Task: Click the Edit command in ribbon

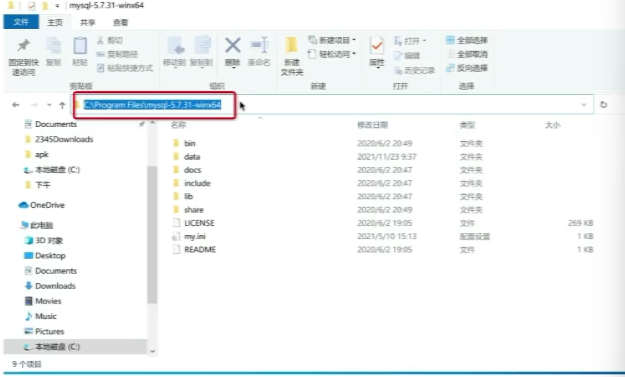Action: click(407, 55)
